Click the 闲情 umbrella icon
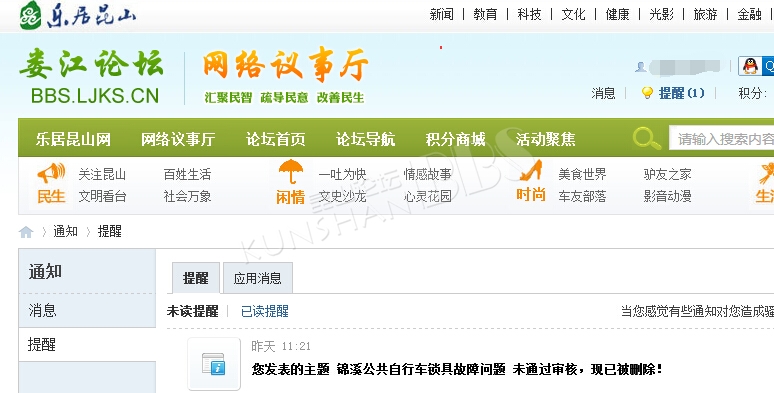The width and height of the screenshot is (774, 393). [x=291, y=172]
